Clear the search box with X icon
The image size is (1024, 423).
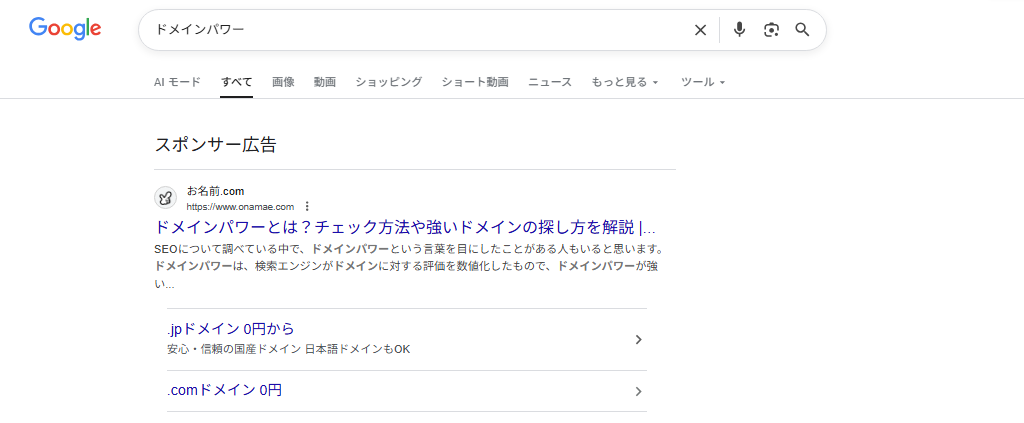pos(700,30)
